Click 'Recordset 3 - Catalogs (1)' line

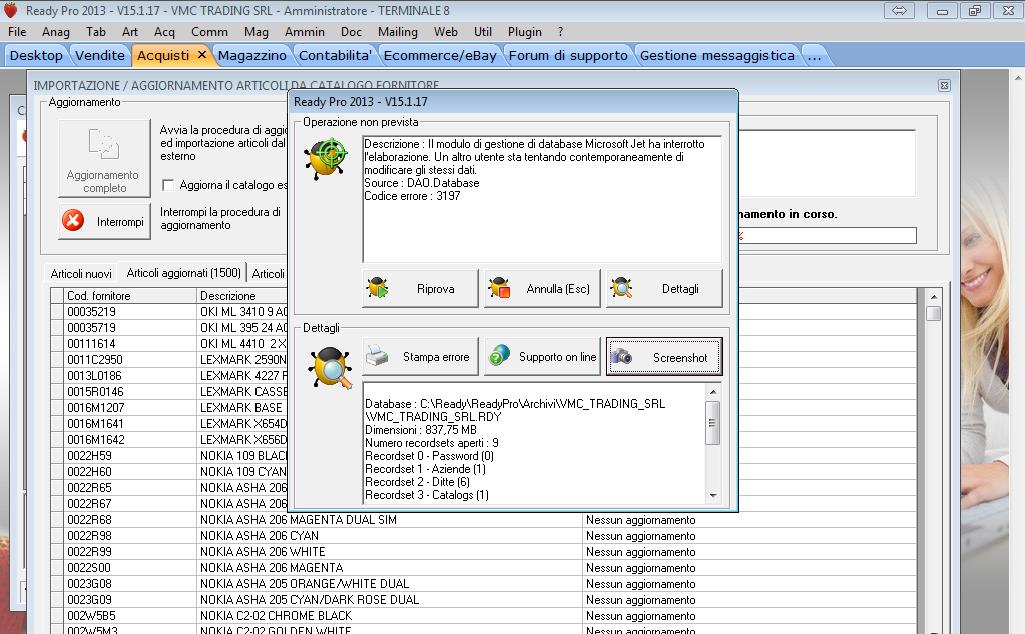click(x=427, y=495)
